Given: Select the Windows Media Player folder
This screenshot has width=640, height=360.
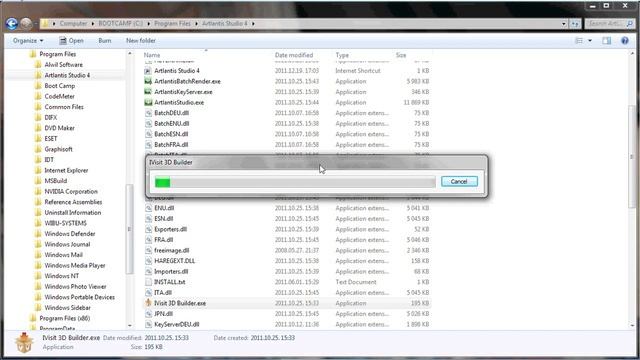Looking at the screenshot, I should point(75,265).
